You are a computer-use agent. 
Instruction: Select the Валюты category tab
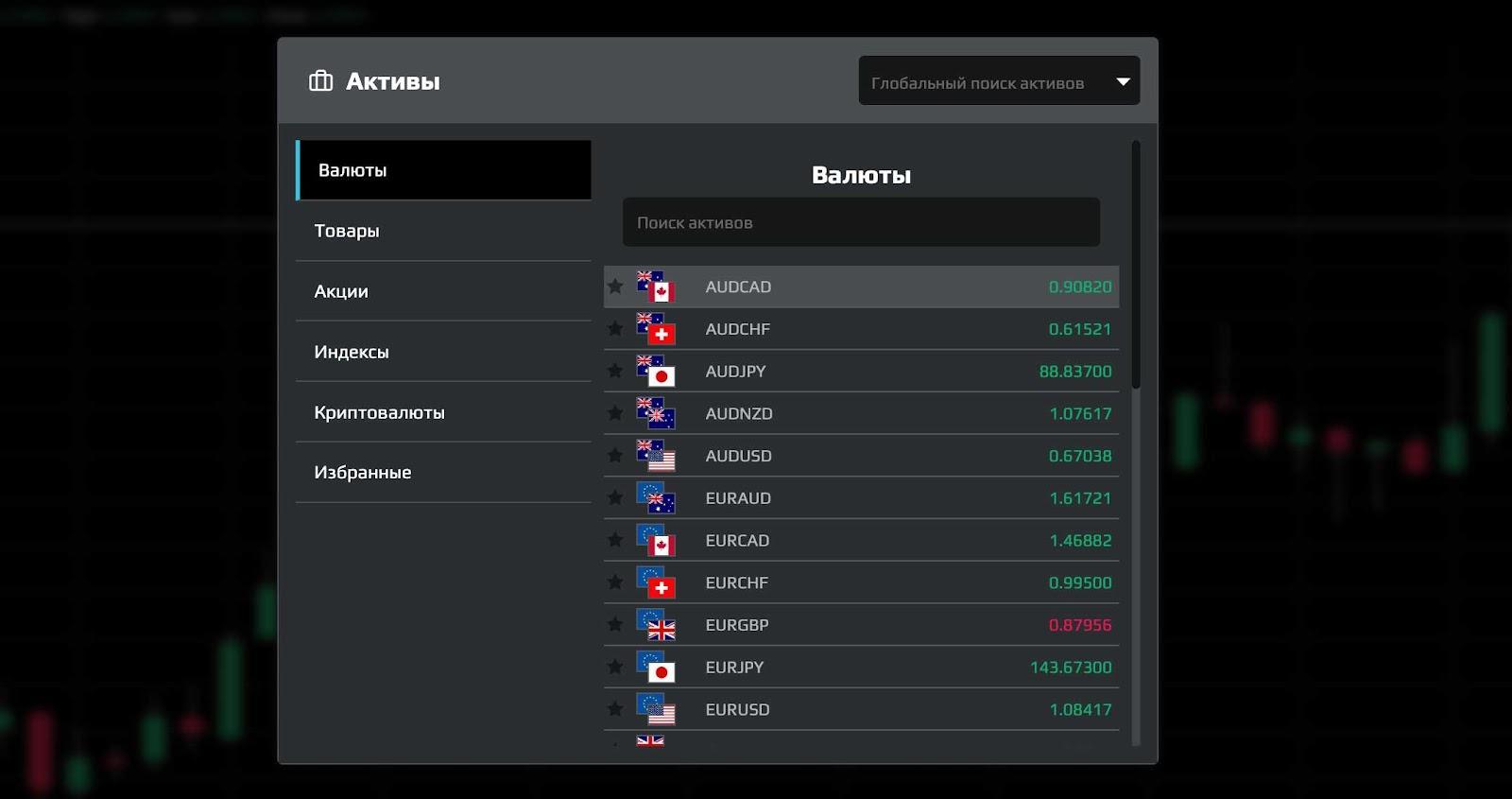(443, 170)
